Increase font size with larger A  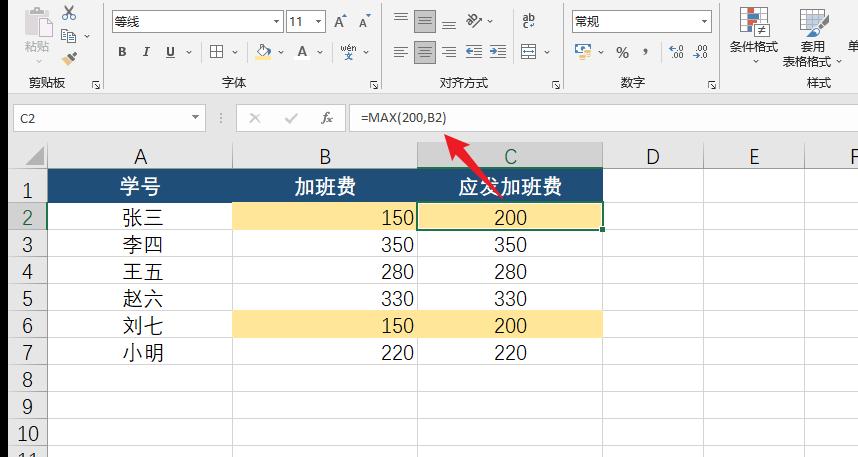[x=340, y=21]
